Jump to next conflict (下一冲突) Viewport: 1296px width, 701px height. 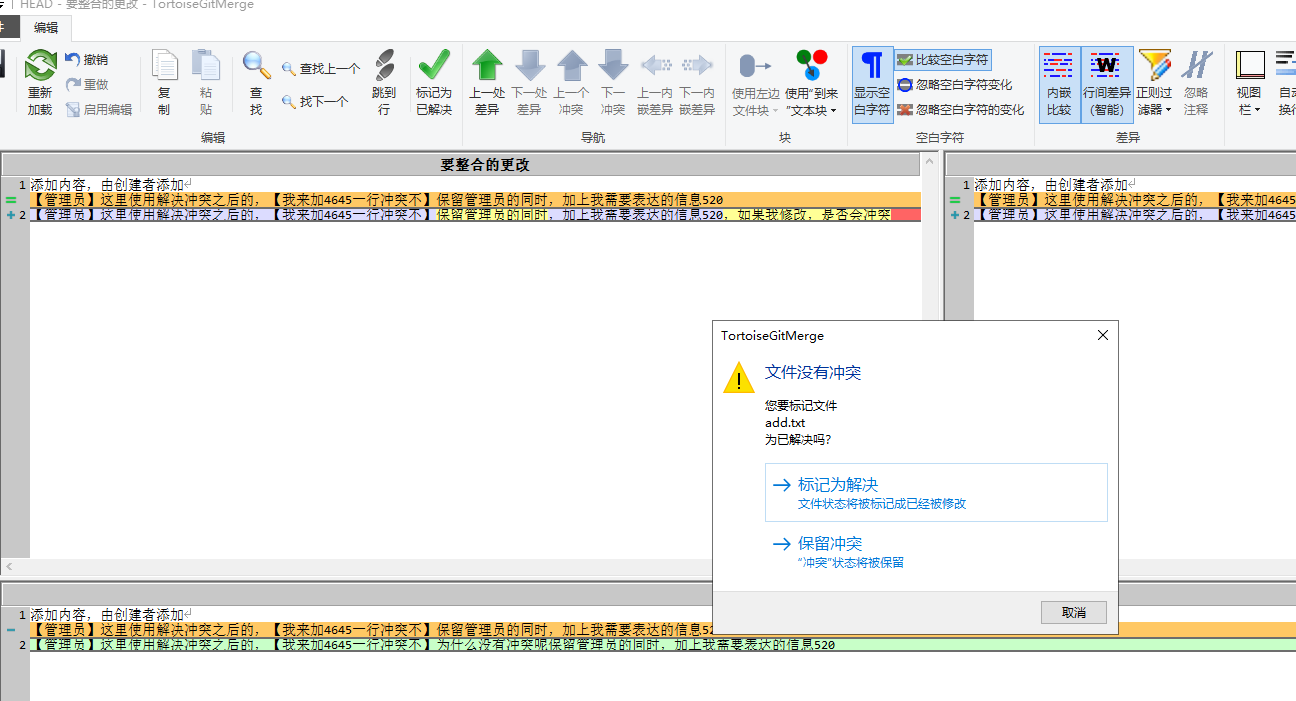coord(613,66)
